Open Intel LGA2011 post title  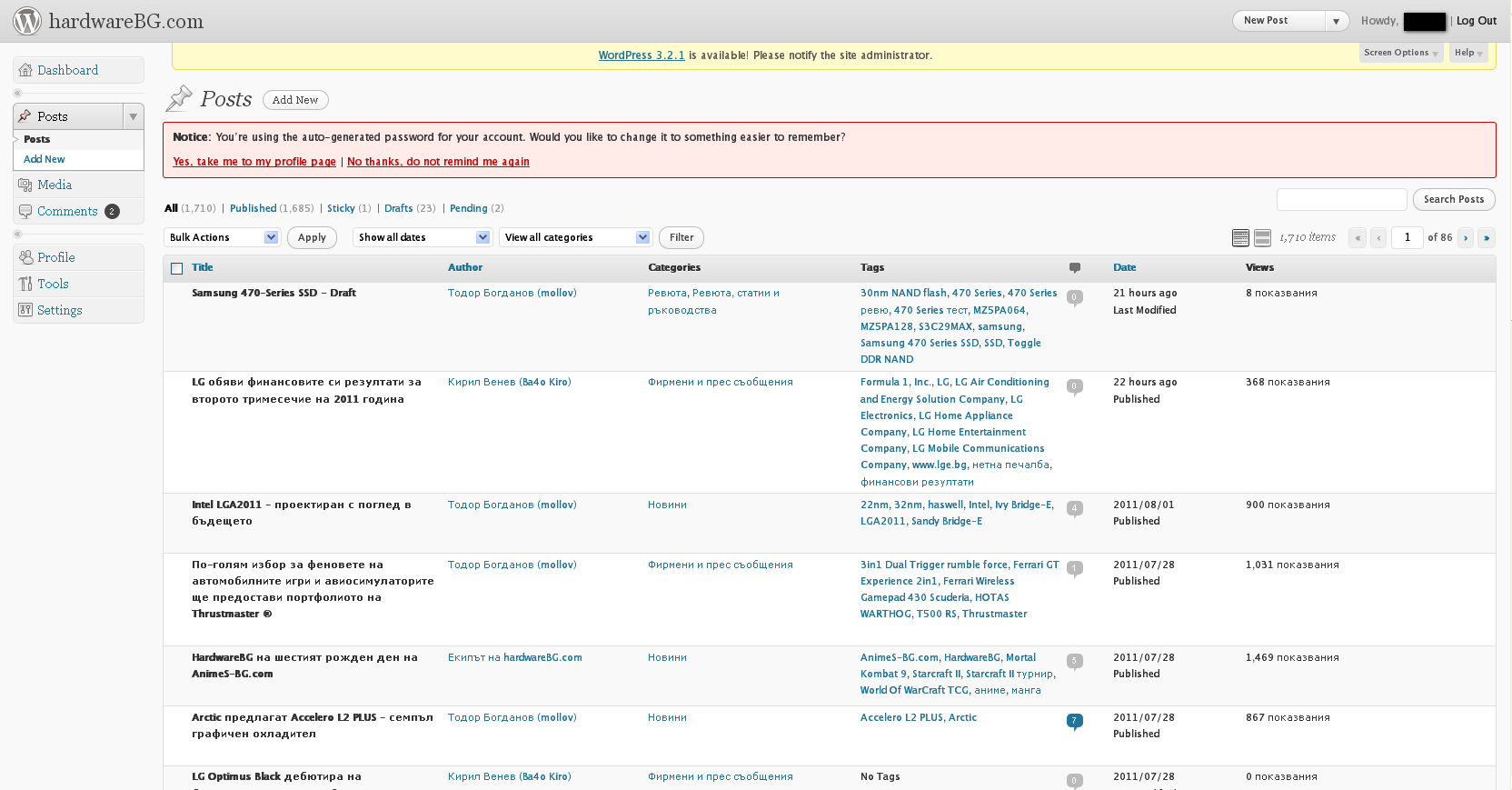pyautogui.click(x=302, y=513)
